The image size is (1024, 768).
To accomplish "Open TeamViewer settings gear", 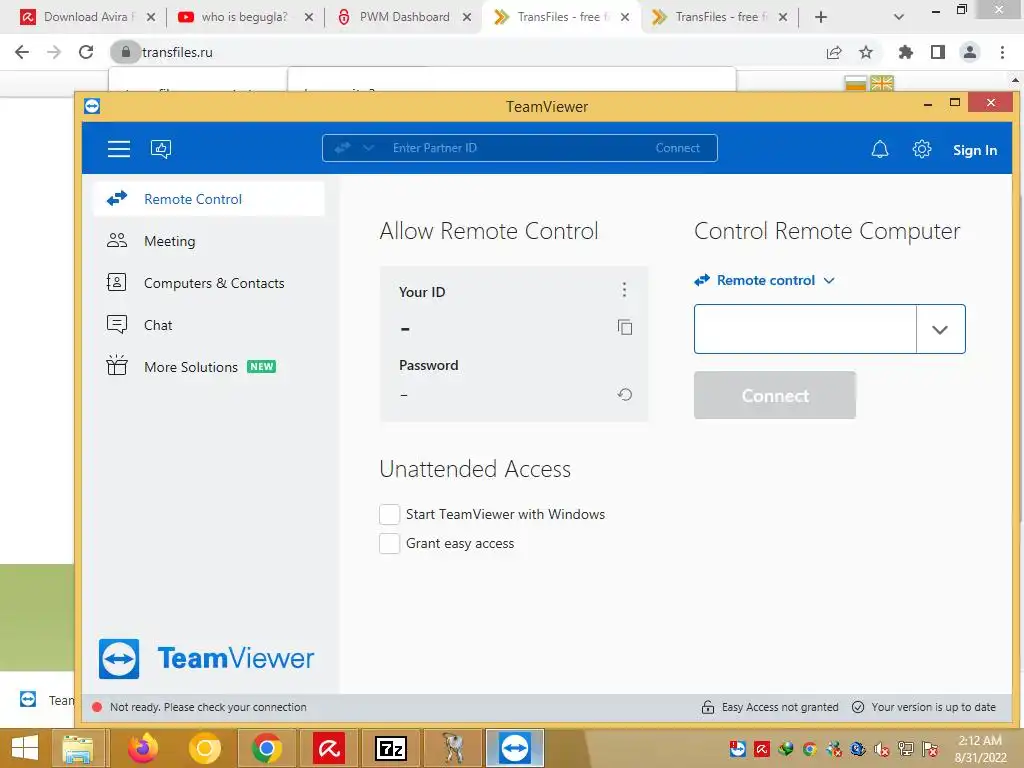I will point(921,150).
